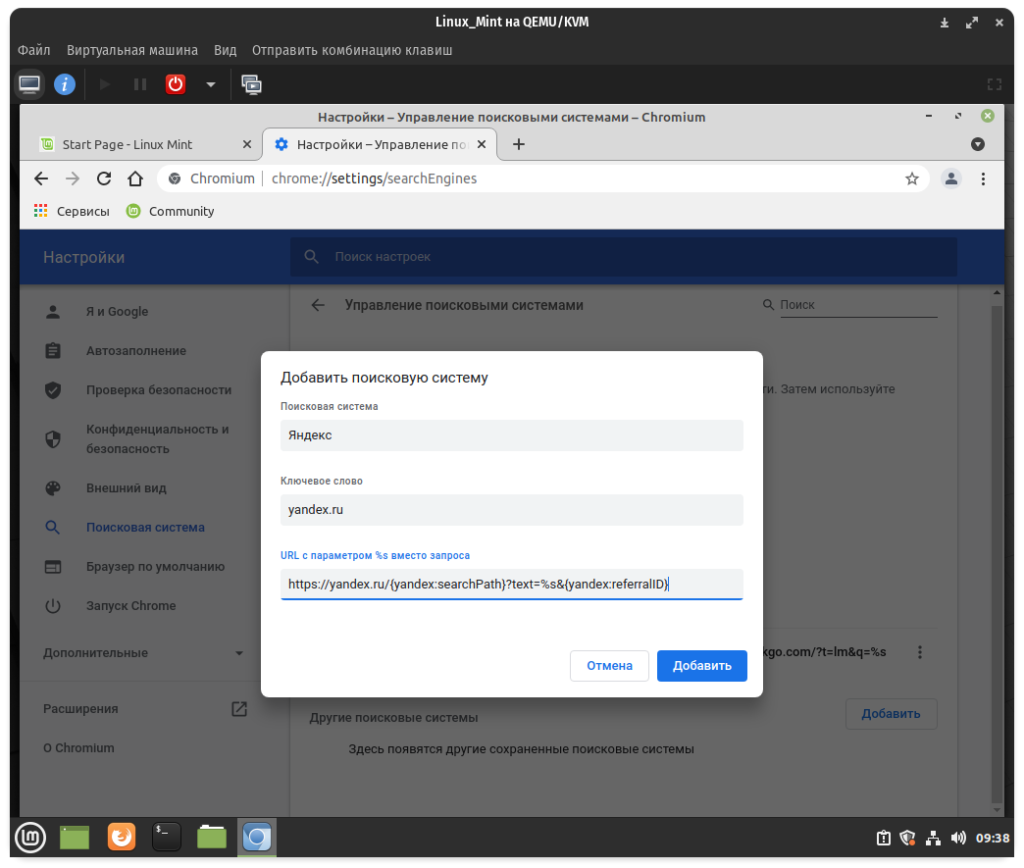Open the Отправить комбинацию клавиш menu
This screenshot has width=1024, height=868.
(352, 50)
